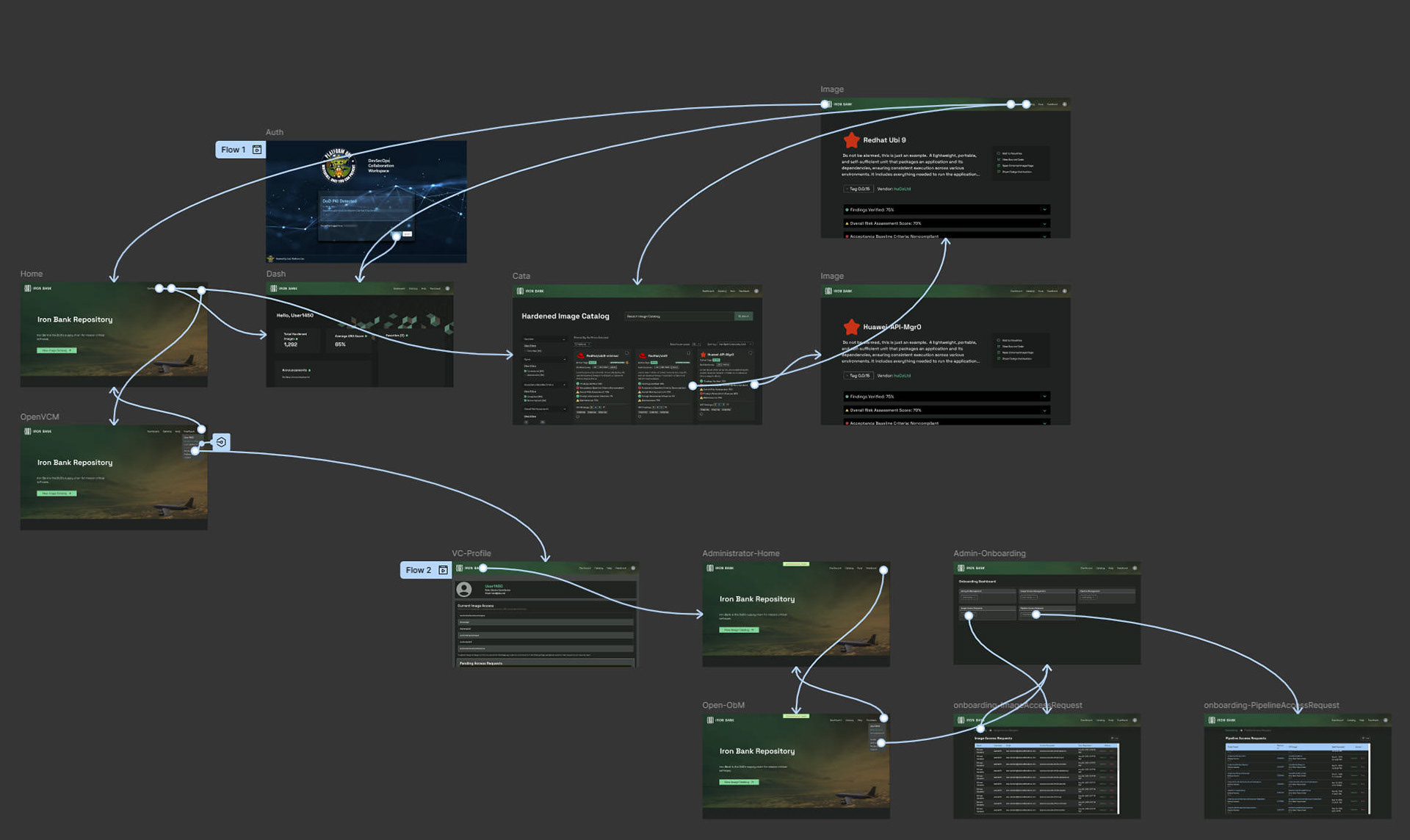Click the Iron Bank logo in Open-ObM frame
The width and height of the screenshot is (1410, 840).
click(720, 720)
